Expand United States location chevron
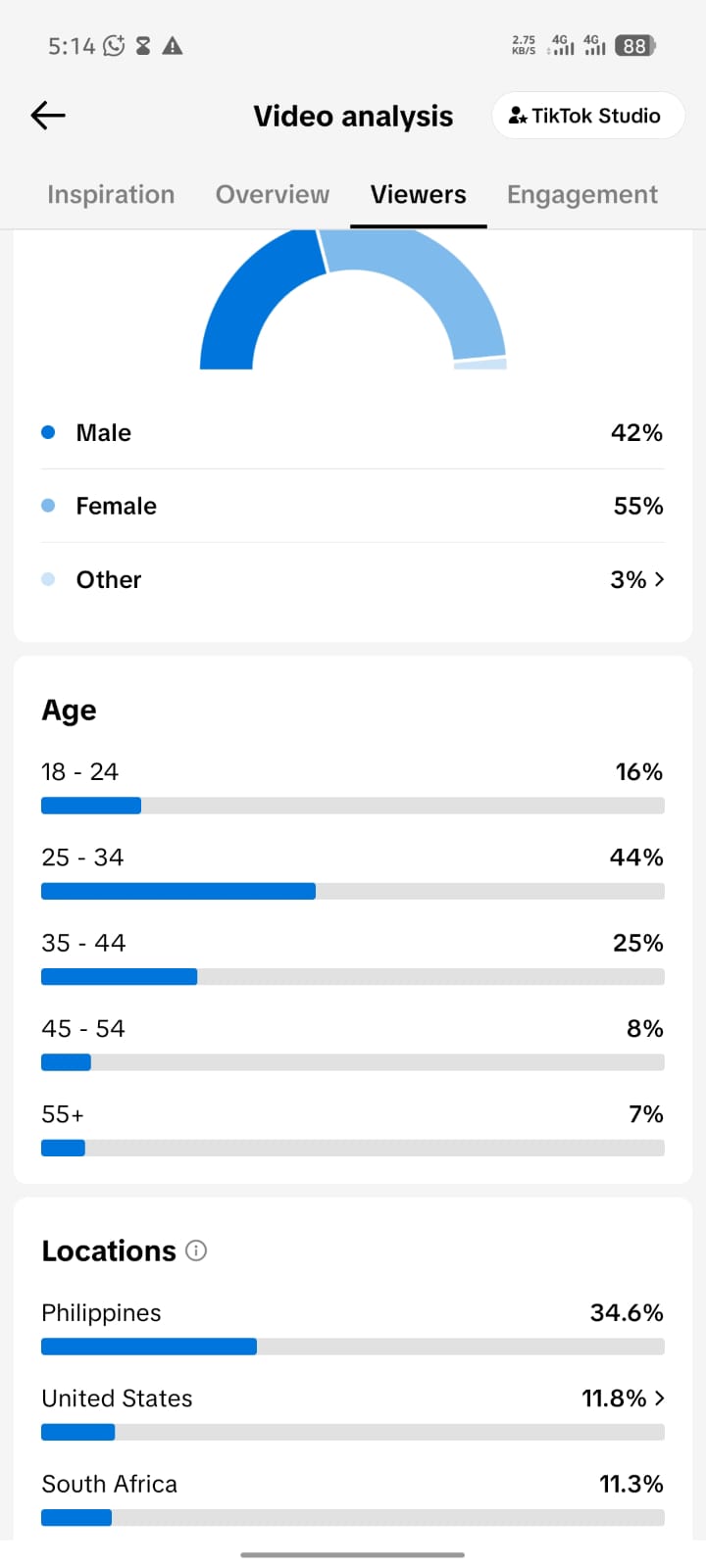The image size is (706, 1568). click(659, 1398)
